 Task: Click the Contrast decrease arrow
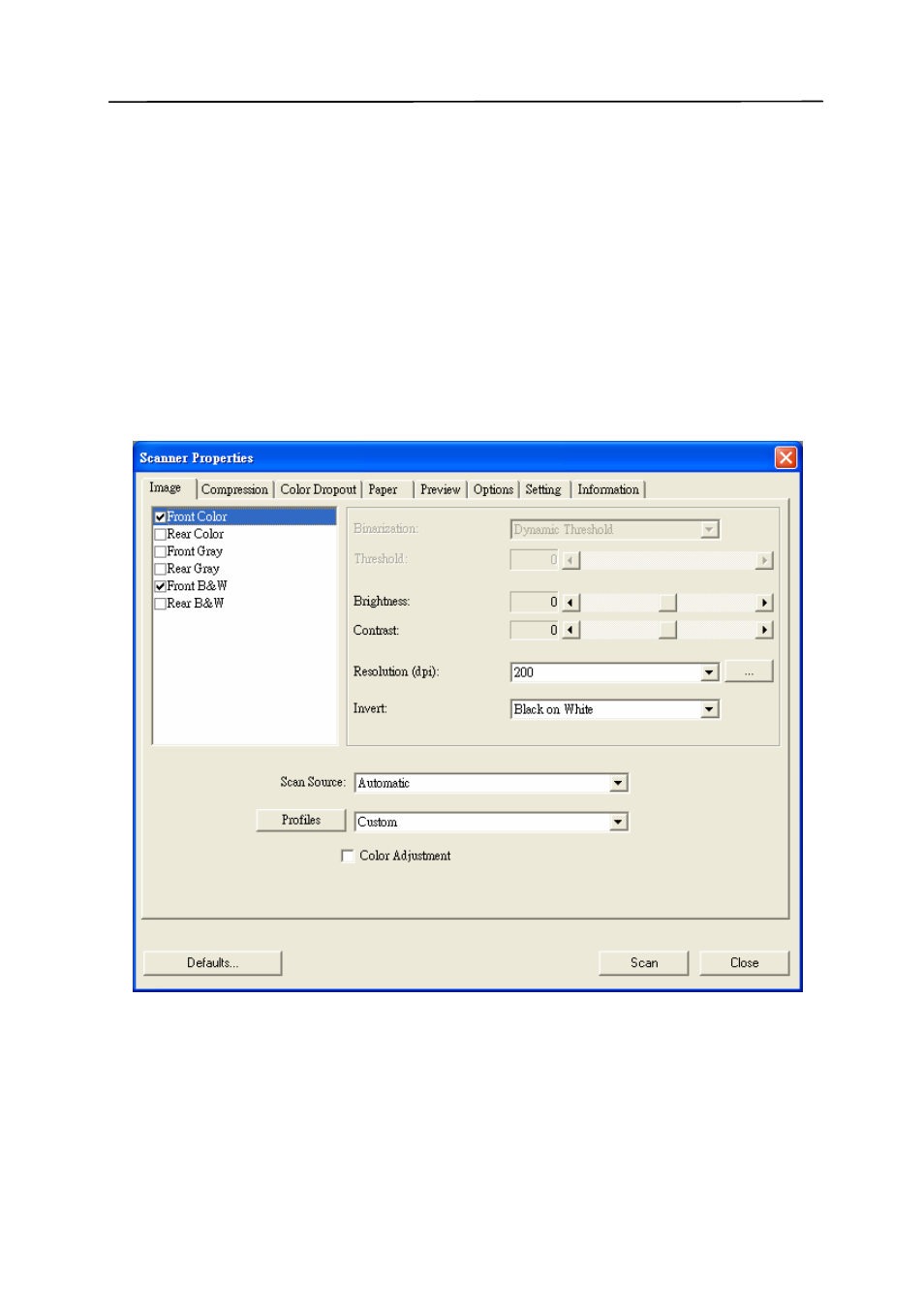(570, 631)
